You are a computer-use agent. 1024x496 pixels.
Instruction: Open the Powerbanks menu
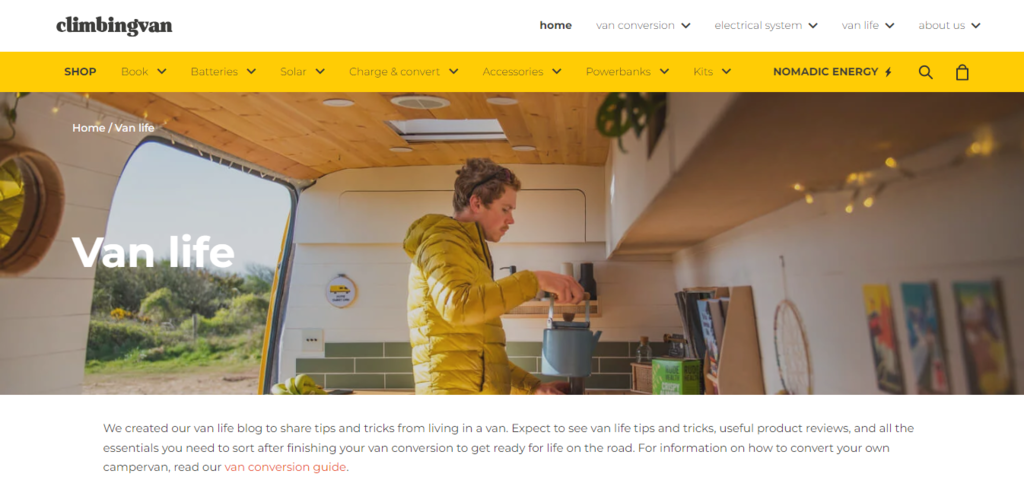[x=627, y=72]
